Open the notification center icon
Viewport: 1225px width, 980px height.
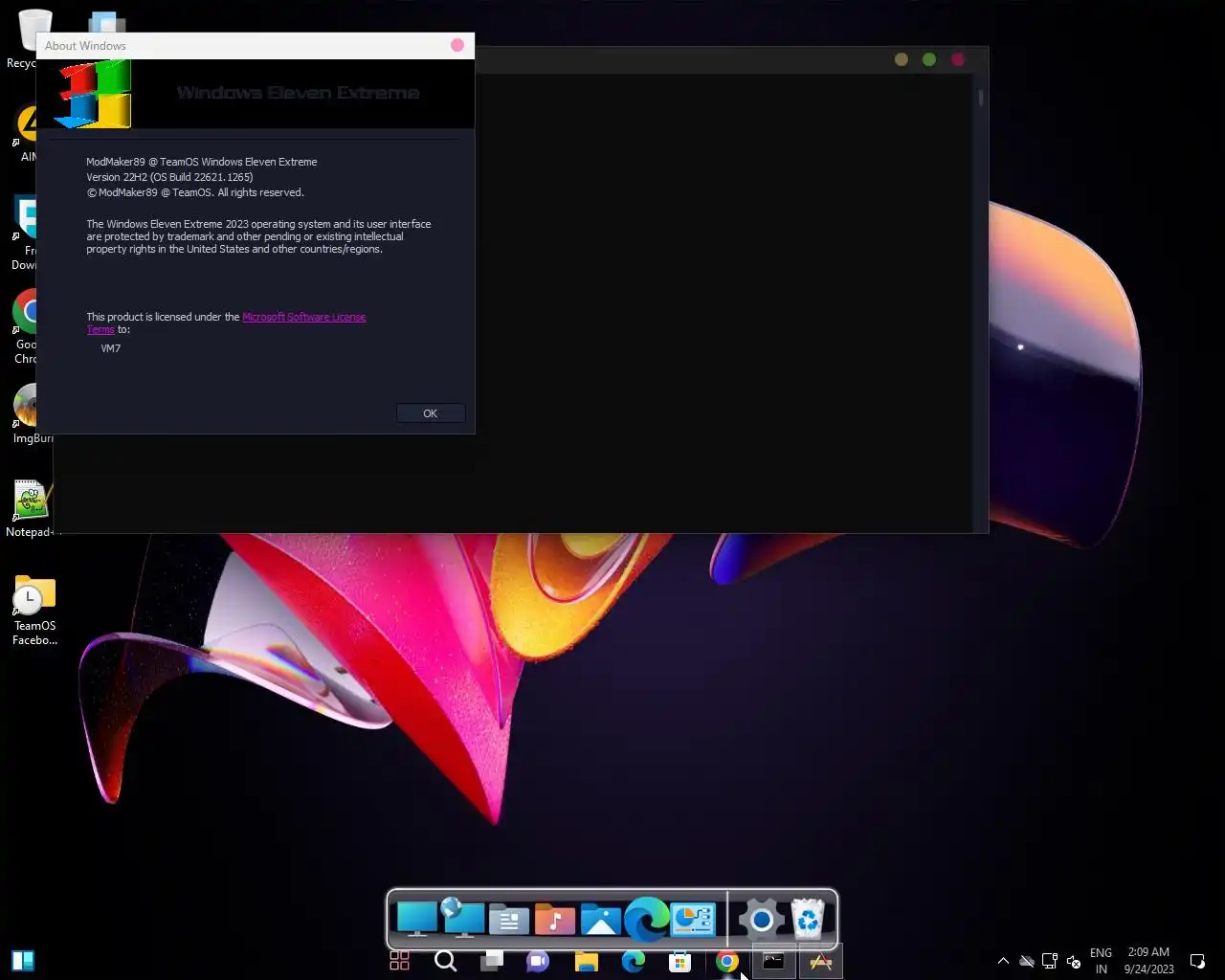[x=1197, y=961]
